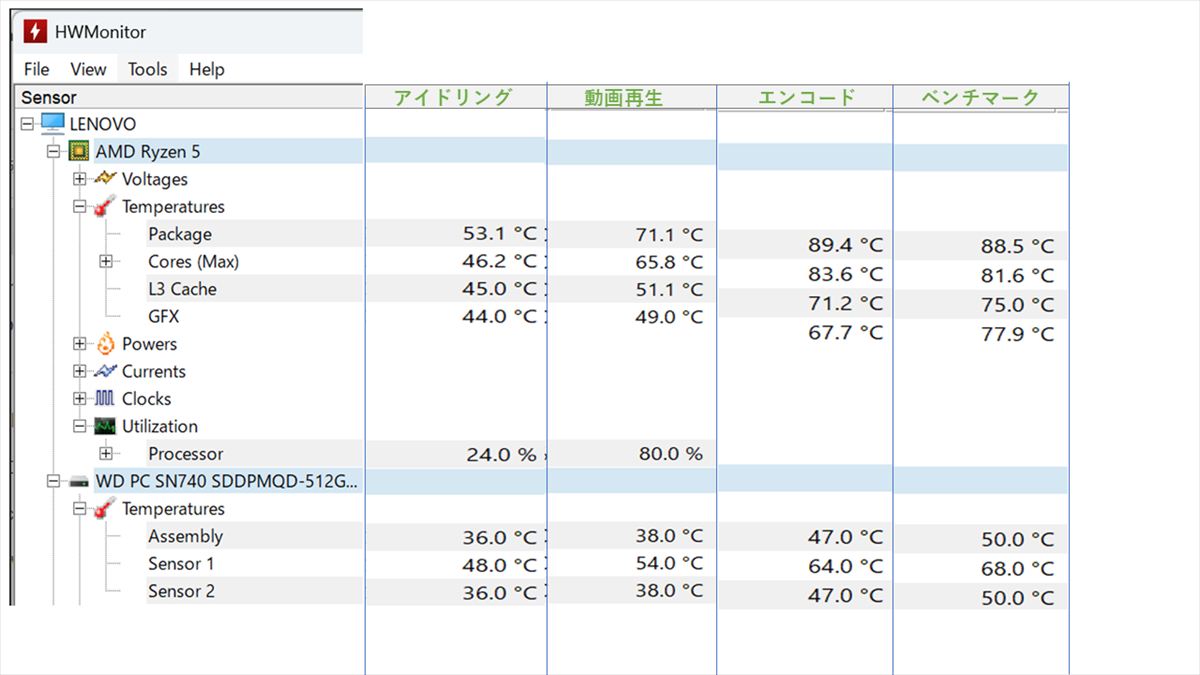
Task: Click the Voltages waveform icon
Action: 105,179
